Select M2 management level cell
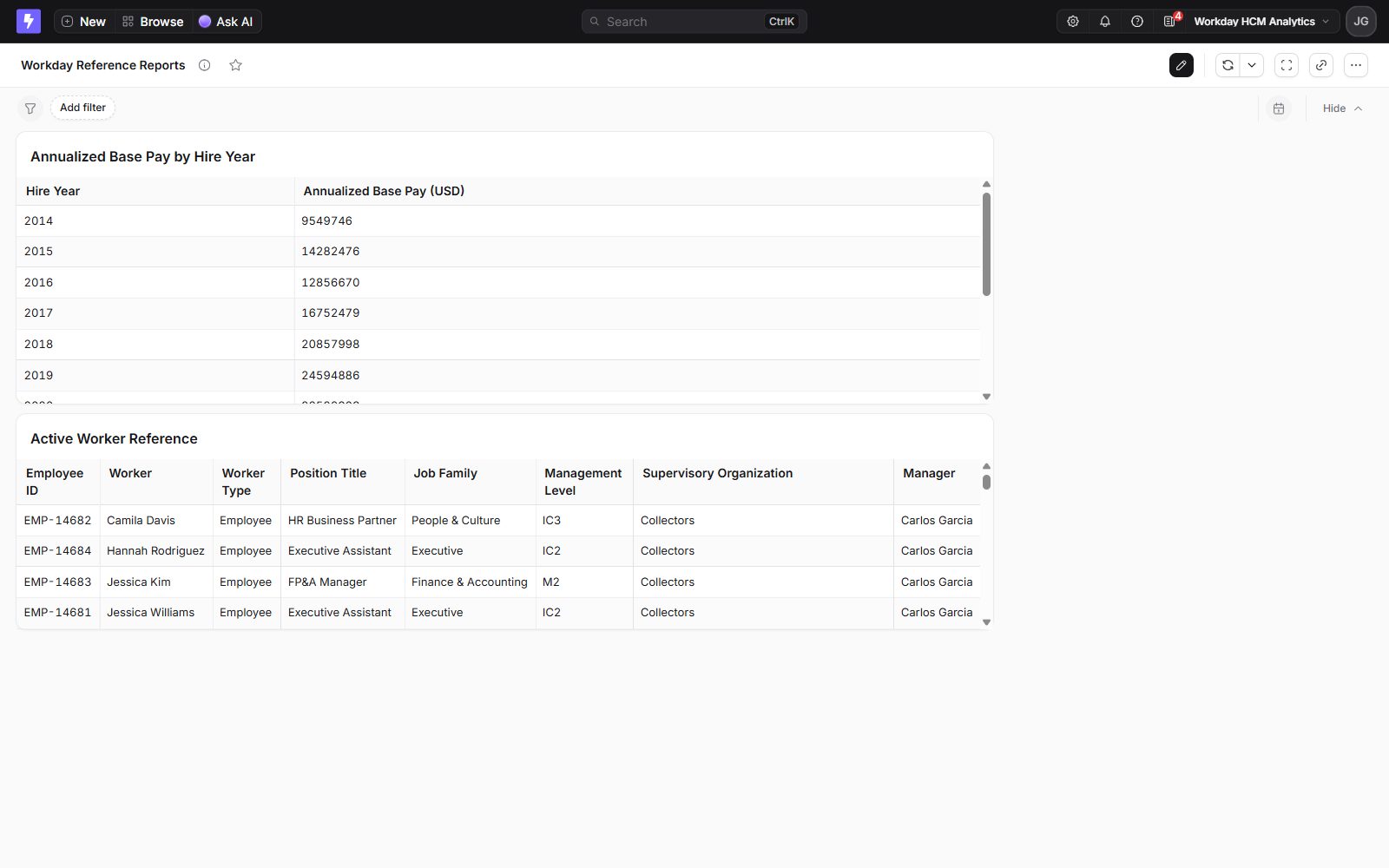 pos(584,582)
